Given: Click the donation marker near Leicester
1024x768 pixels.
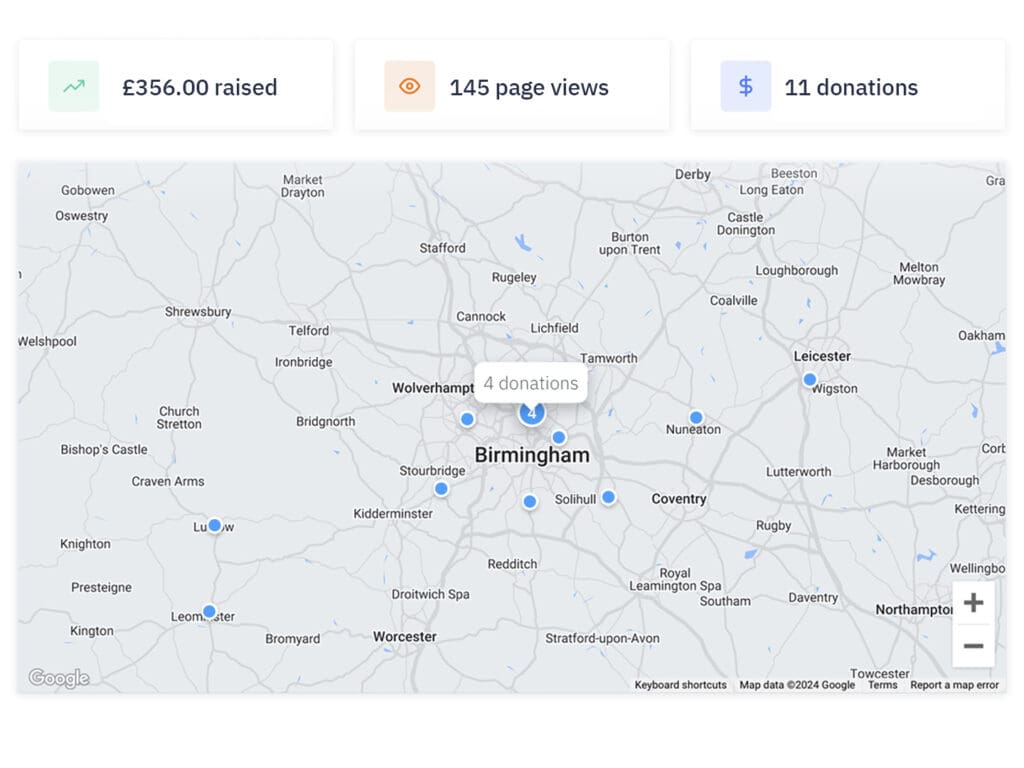Looking at the screenshot, I should pos(810,379).
